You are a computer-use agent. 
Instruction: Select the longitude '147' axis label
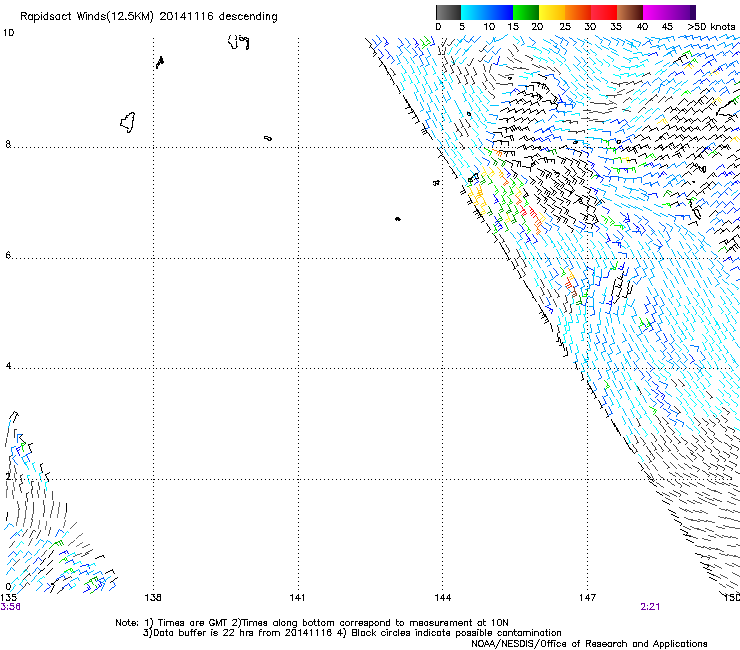[588, 598]
